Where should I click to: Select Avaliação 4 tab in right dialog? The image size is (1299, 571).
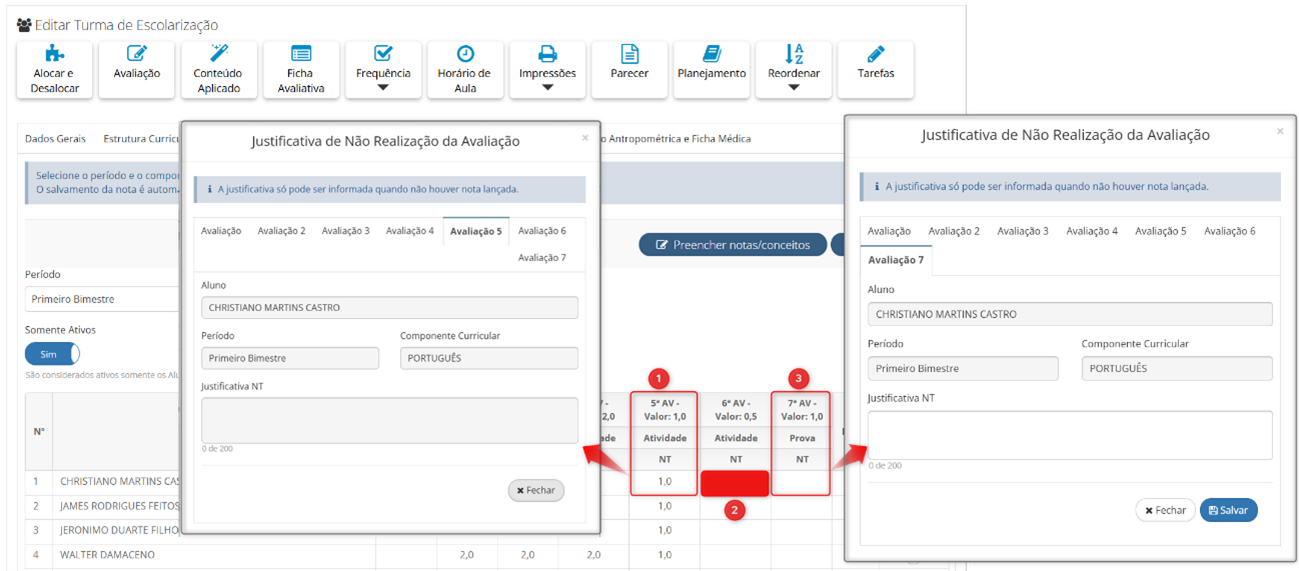[1091, 231]
